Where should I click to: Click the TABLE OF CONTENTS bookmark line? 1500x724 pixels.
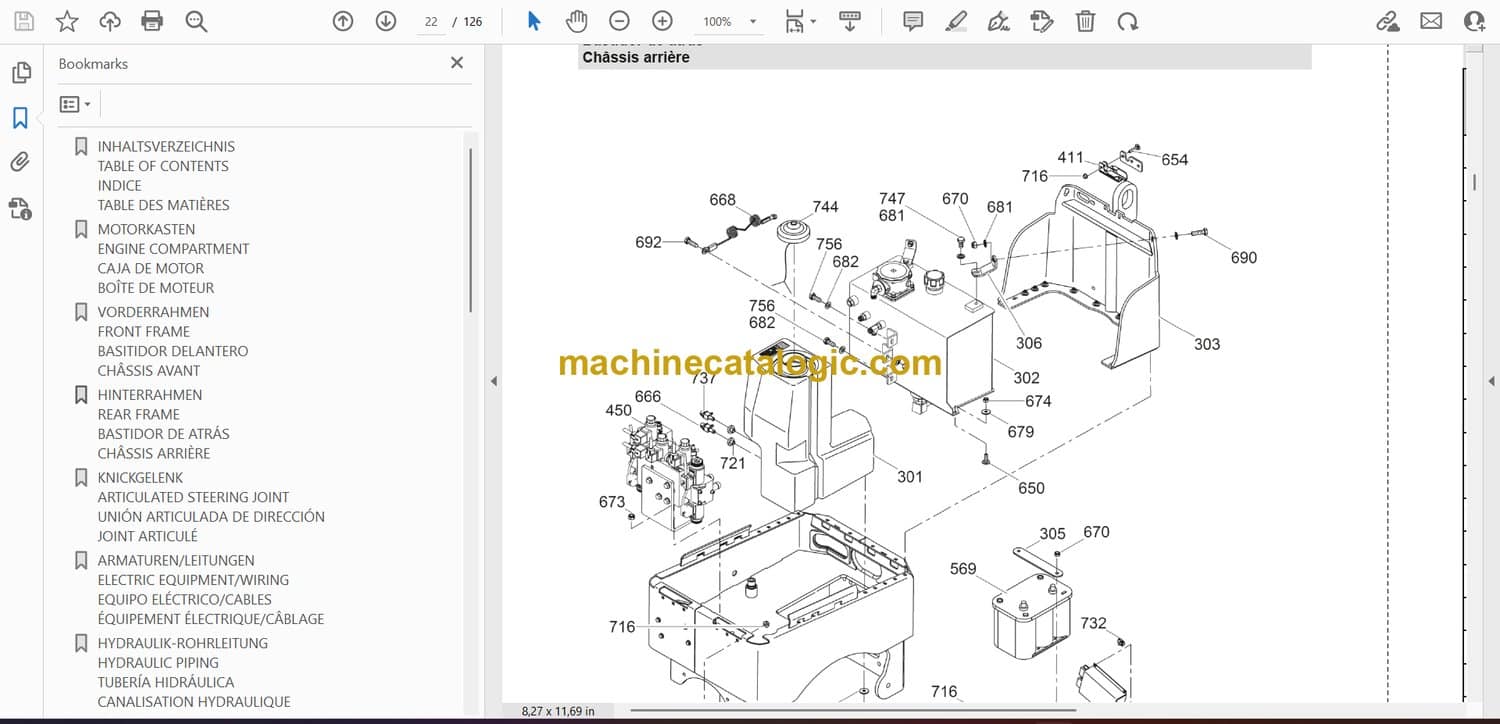163,166
